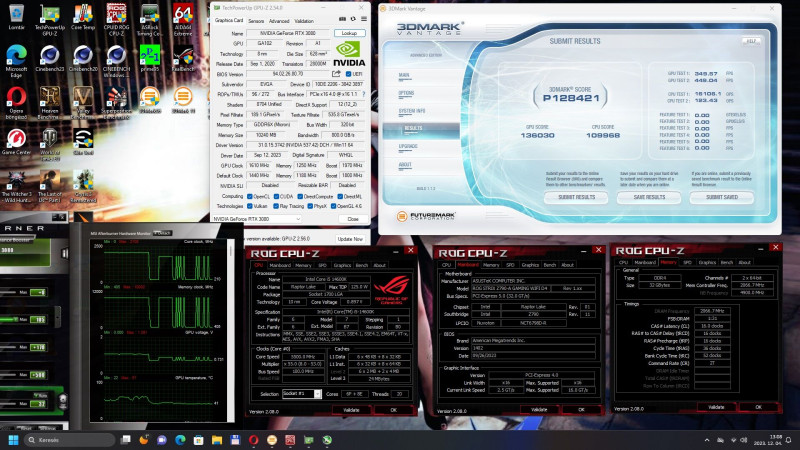Select Graphics tab in the right ROG CPU-Z window
Screen dimensions: 800x450
pyautogui.click(x=707, y=262)
